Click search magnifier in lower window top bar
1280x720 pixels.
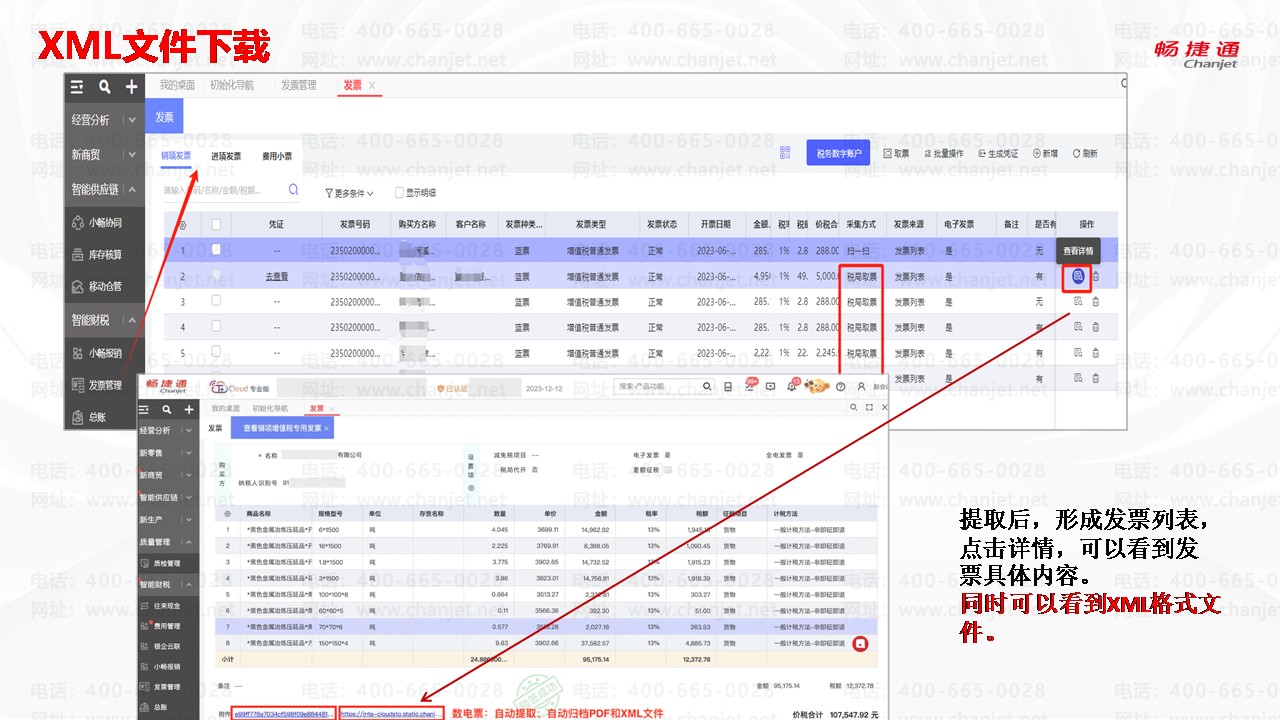click(706, 387)
